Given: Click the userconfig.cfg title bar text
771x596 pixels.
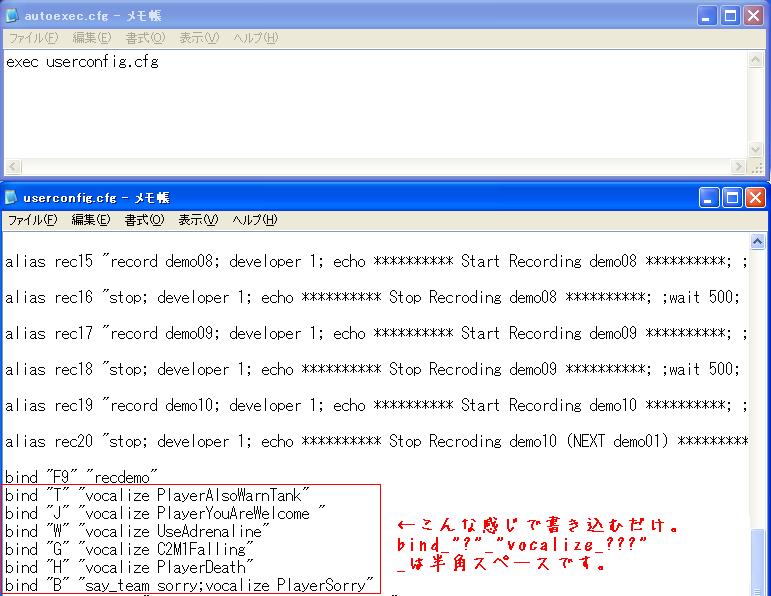Looking at the screenshot, I should click(96, 198).
